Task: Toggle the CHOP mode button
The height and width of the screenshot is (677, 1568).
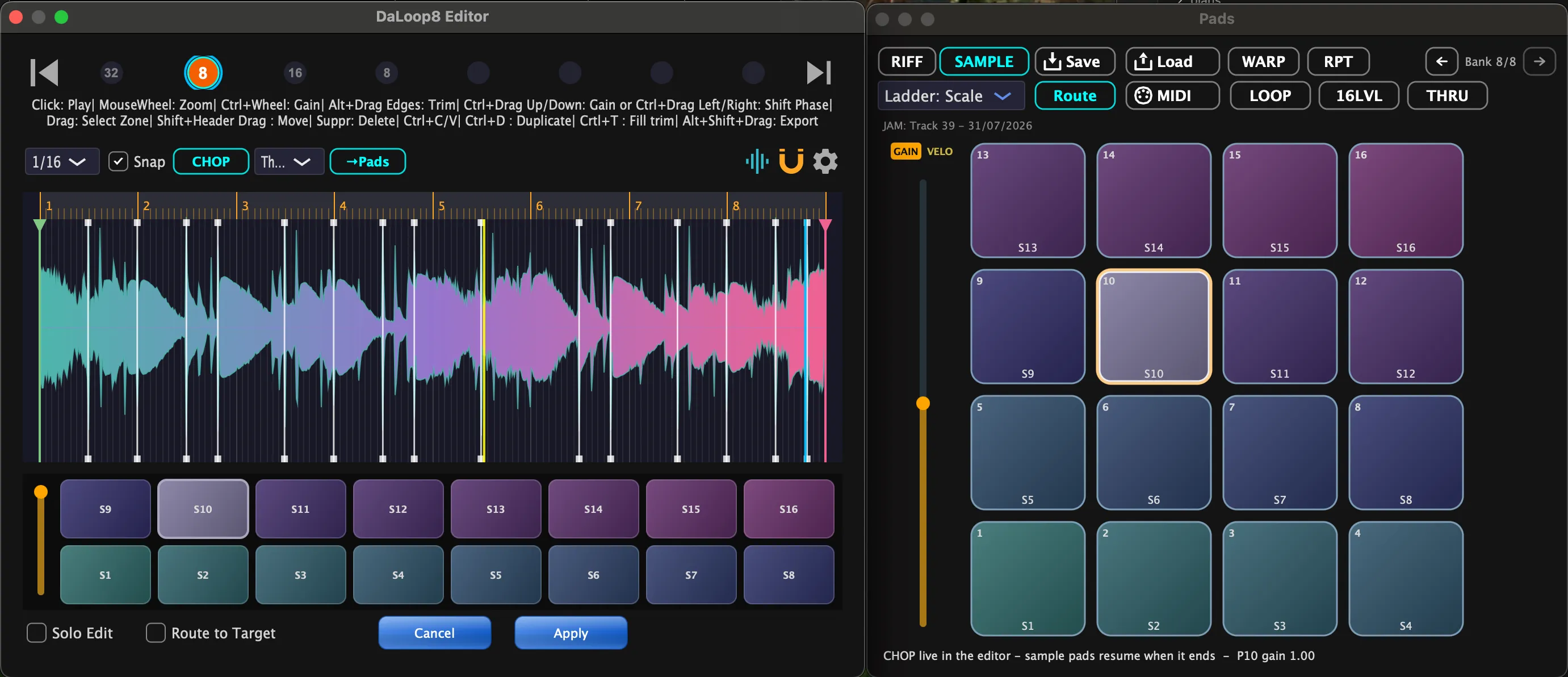Action: click(x=211, y=161)
